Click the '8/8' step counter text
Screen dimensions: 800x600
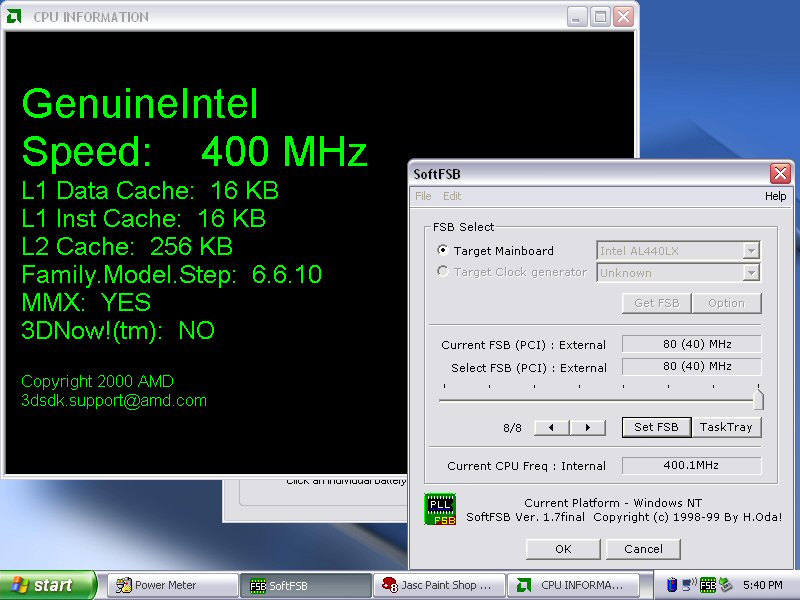click(x=512, y=428)
